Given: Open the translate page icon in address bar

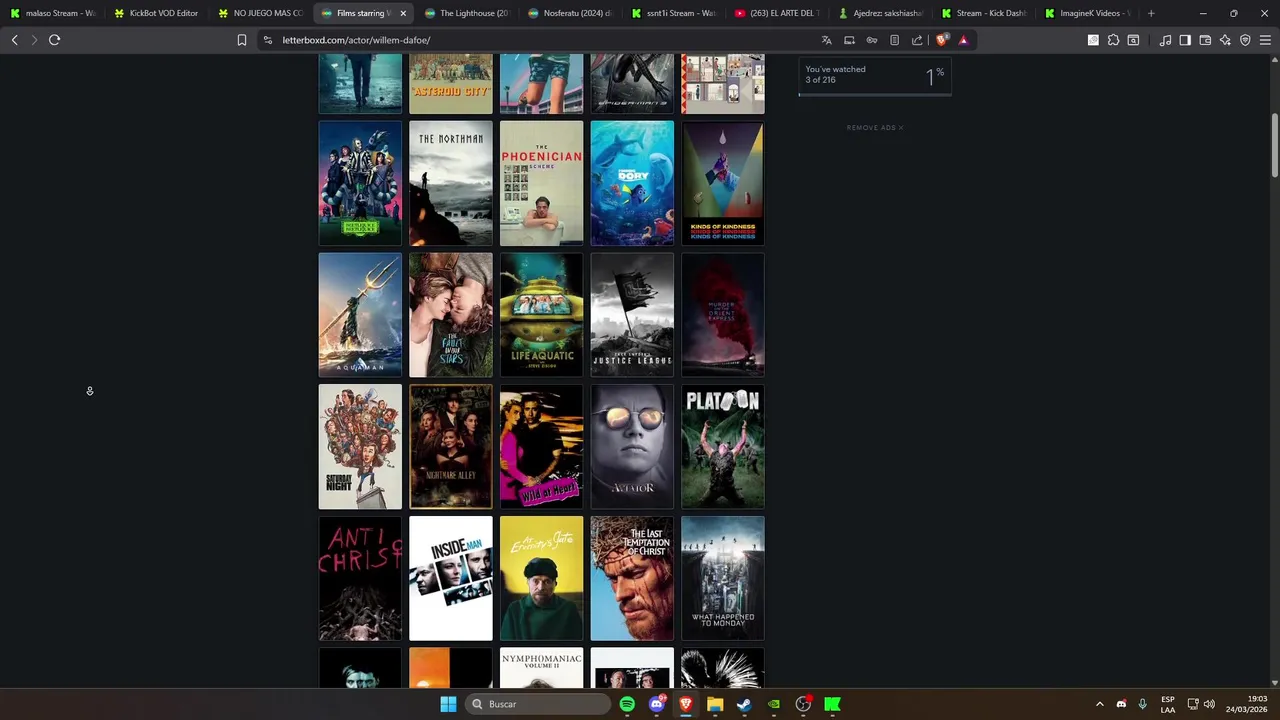Looking at the screenshot, I should (x=826, y=40).
